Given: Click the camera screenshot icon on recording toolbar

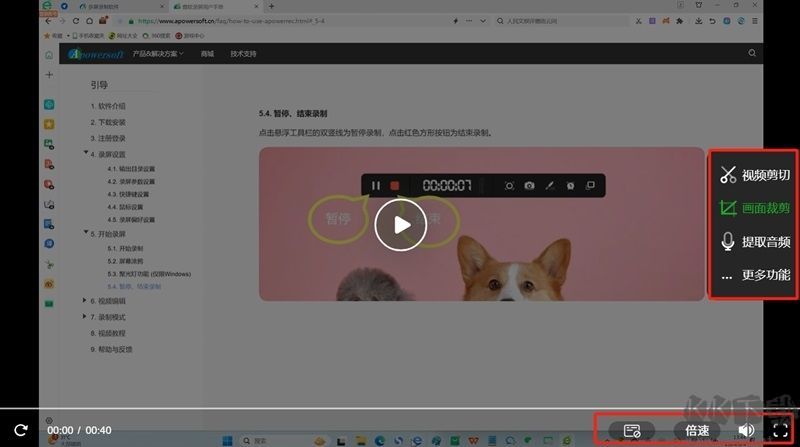Looking at the screenshot, I should pos(530,186).
